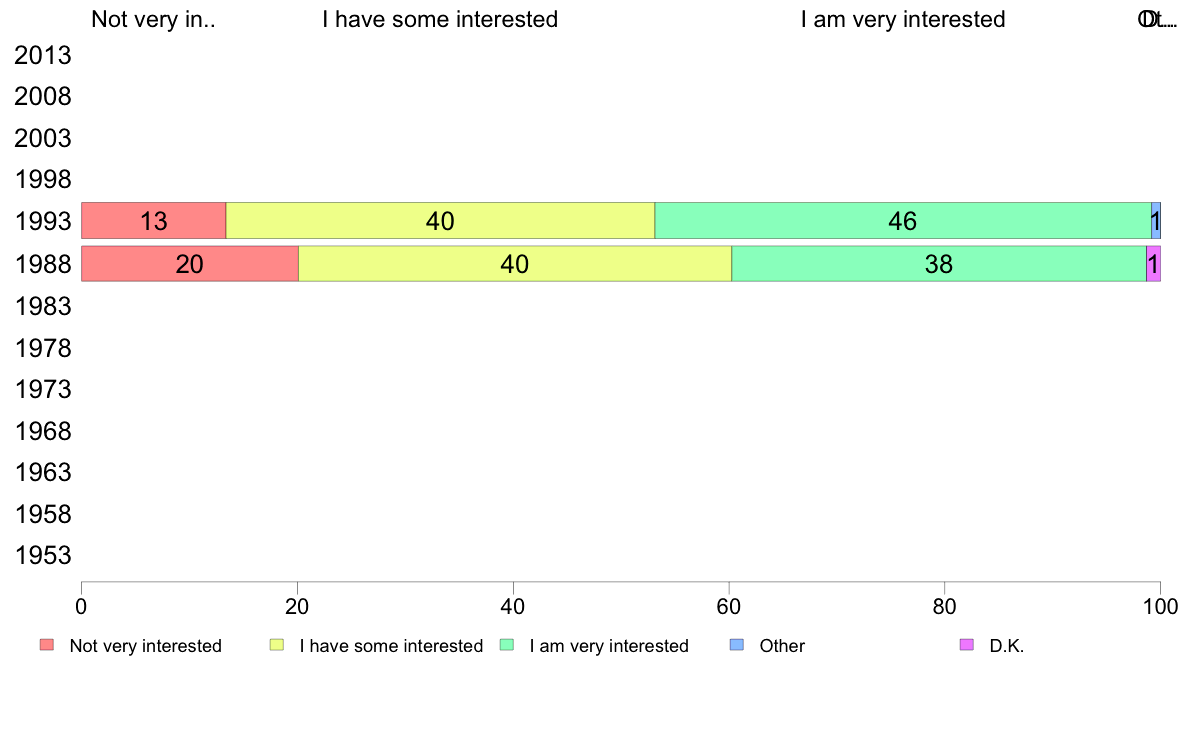Click the D.K. legend text label

[x=1007, y=646]
